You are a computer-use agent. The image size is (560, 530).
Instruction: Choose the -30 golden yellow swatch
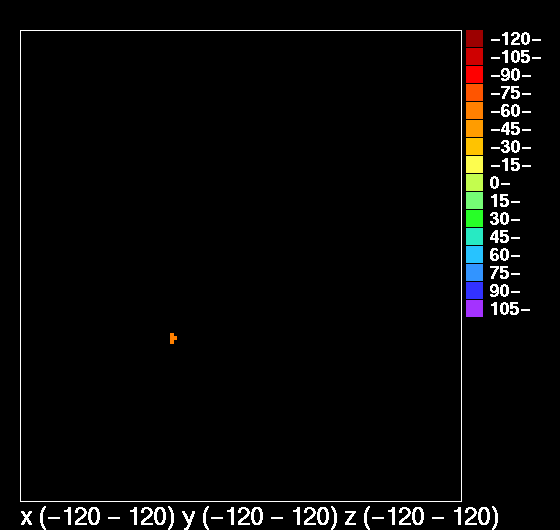[474, 146]
